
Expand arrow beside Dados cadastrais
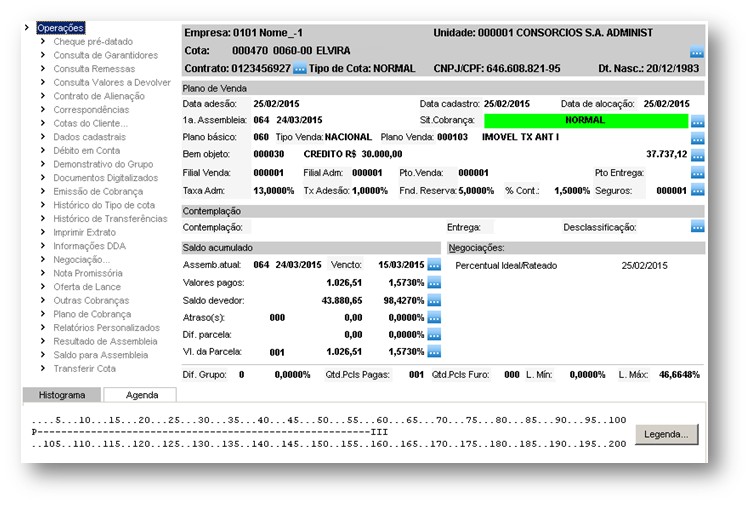click(43, 136)
